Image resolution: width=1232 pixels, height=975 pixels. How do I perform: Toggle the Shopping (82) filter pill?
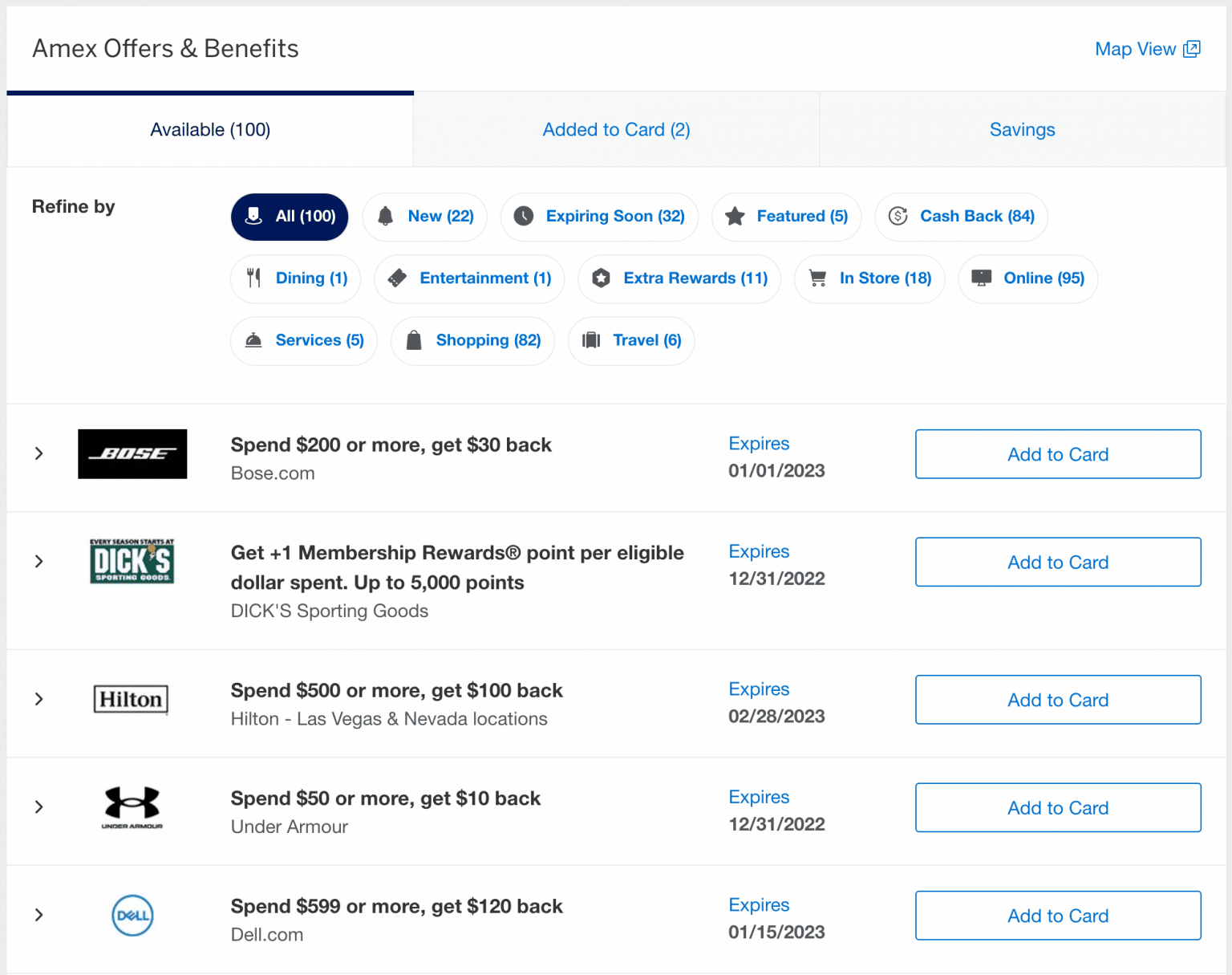(472, 340)
